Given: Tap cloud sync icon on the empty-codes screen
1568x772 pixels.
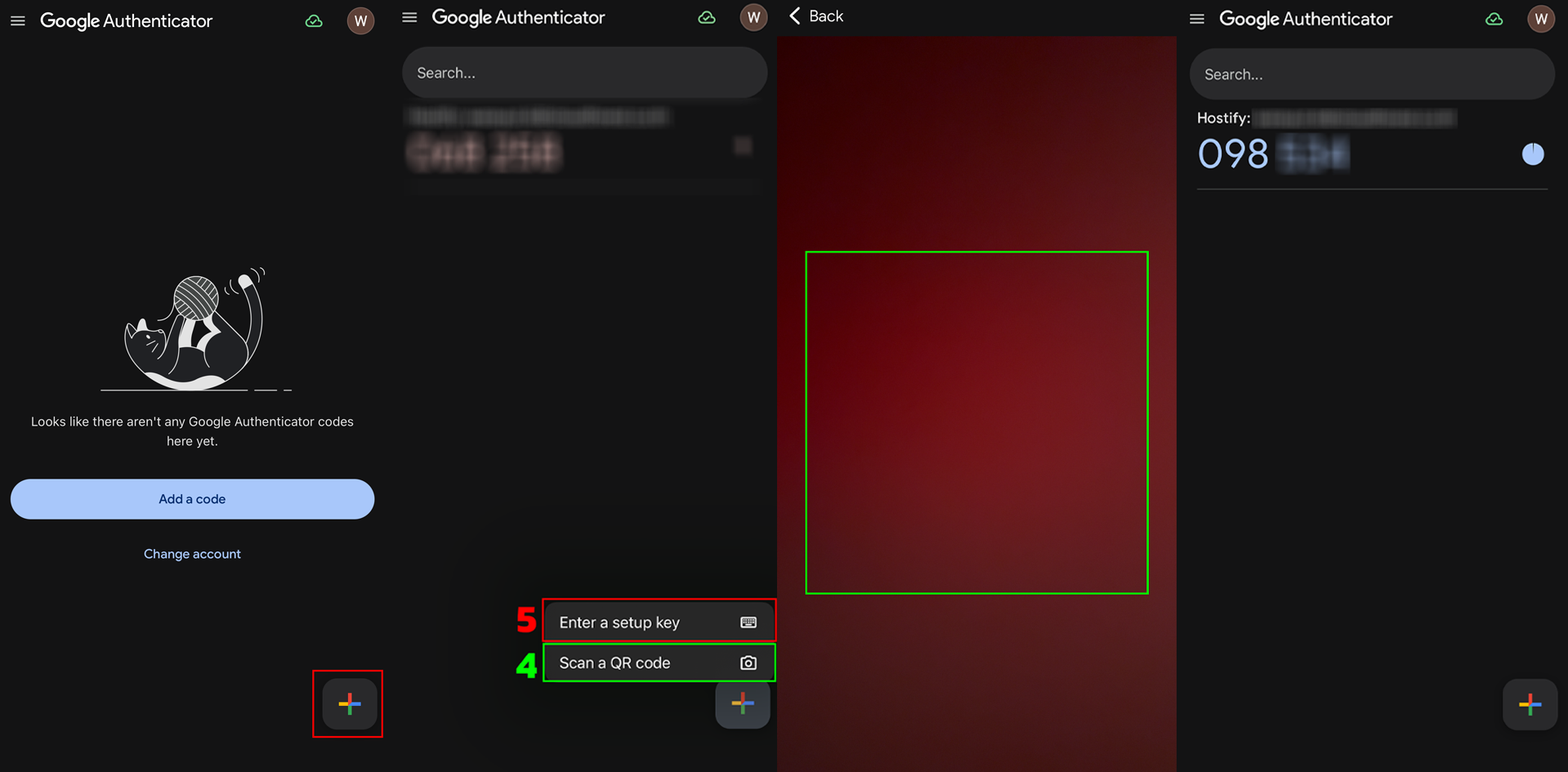Looking at the screenshot, I should pyautogui.click(x=314, y=21).
